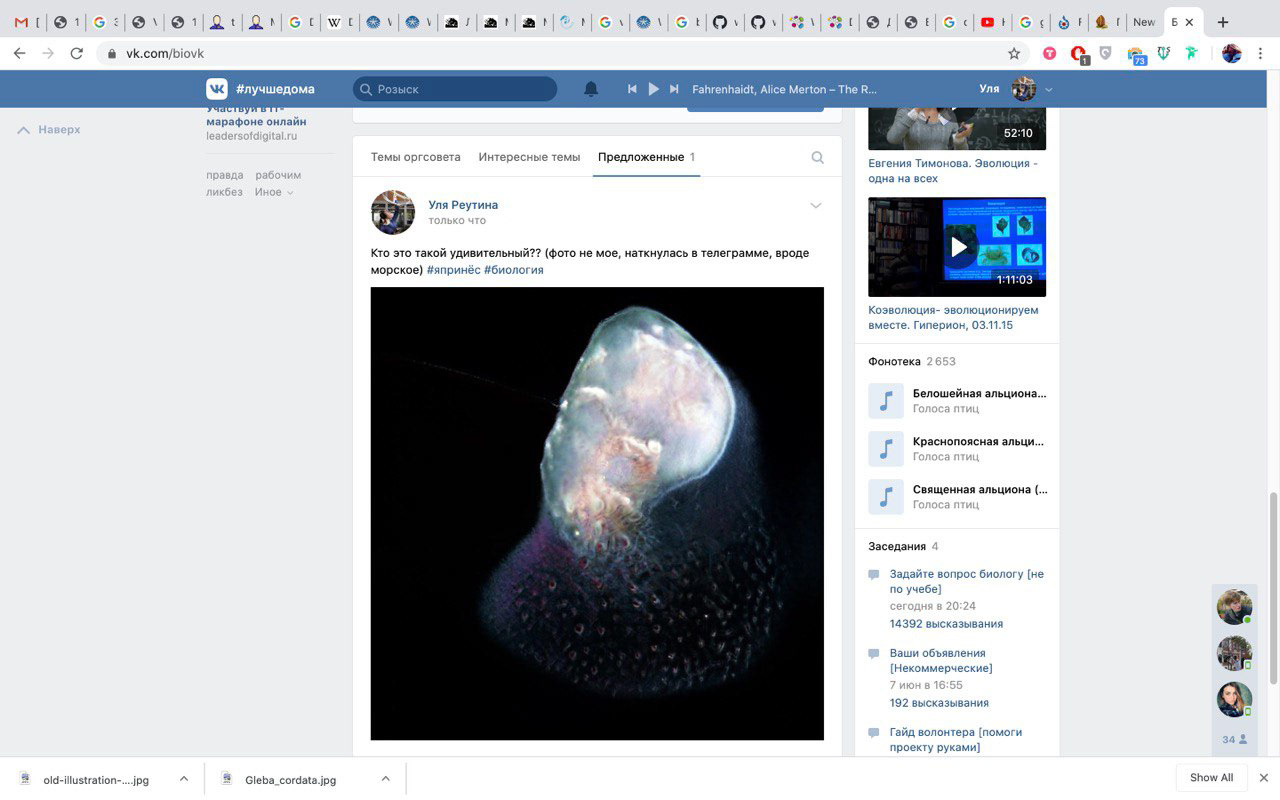
Task: Select the Предложенные tab
Action: pos(646,157)
